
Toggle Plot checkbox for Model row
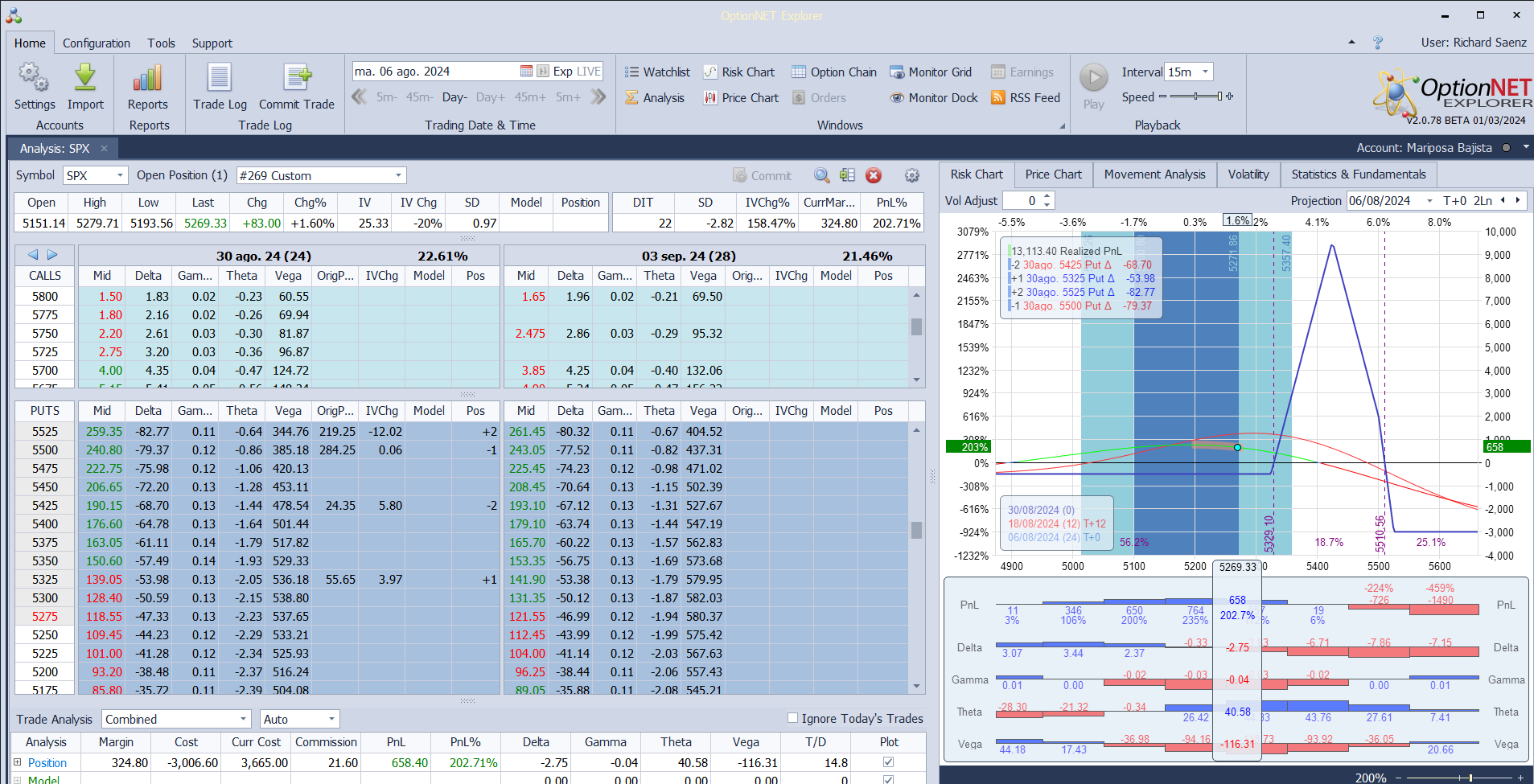[888, 779]
